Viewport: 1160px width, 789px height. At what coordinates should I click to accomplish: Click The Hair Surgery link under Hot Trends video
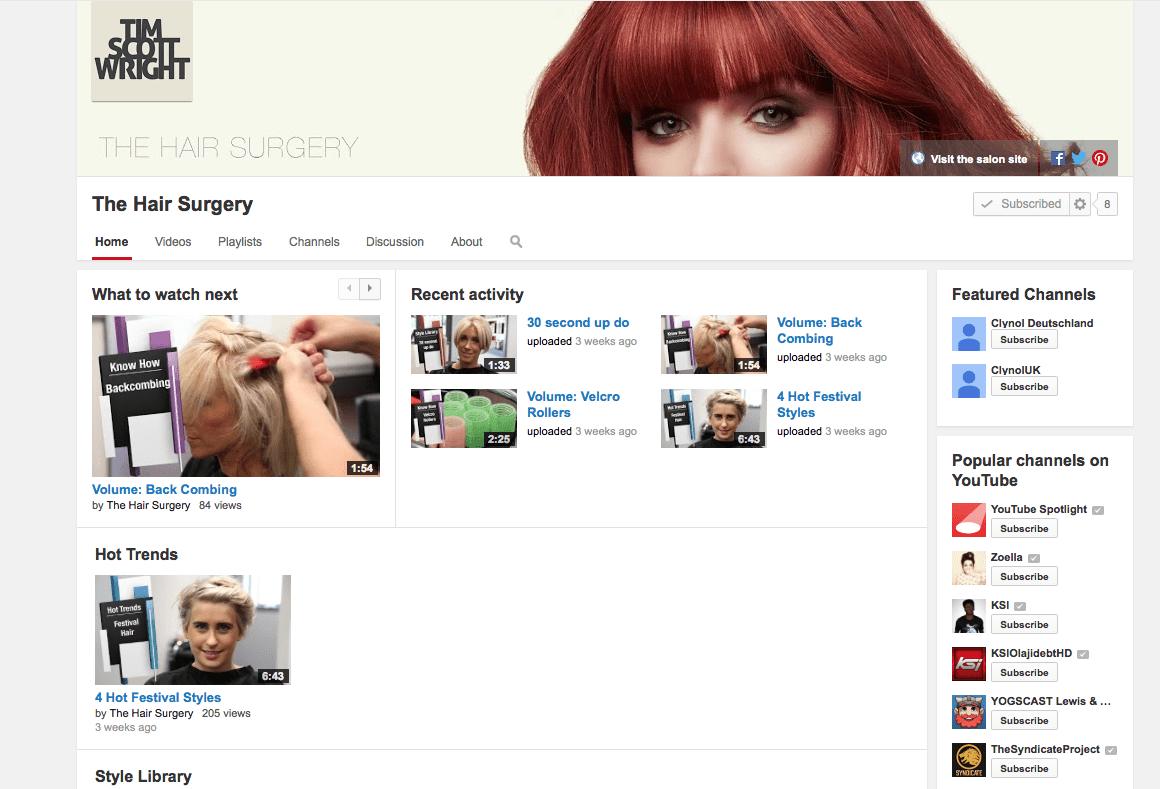click(x=151, y=714)
